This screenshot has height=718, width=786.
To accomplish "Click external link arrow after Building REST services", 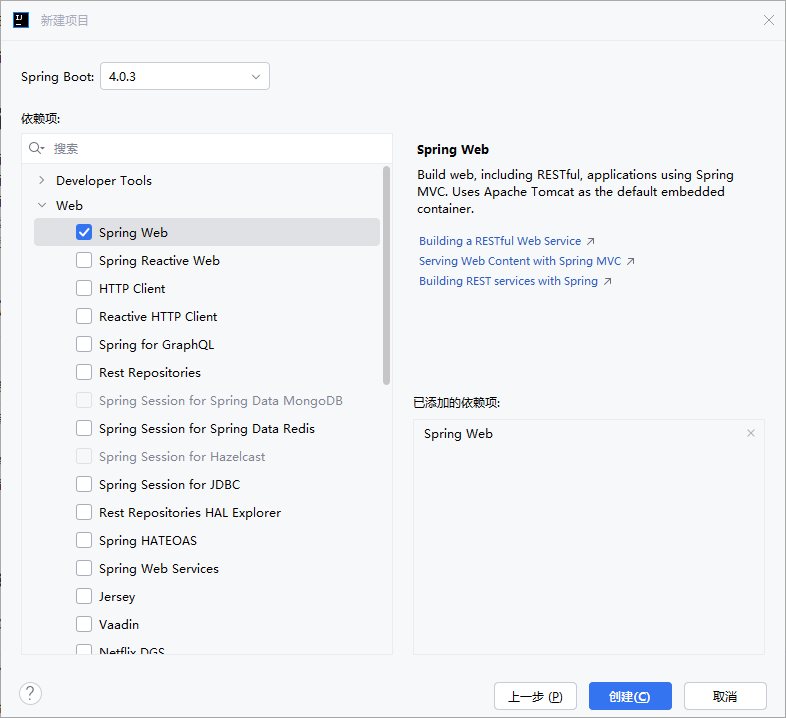I will pos(607,281).
